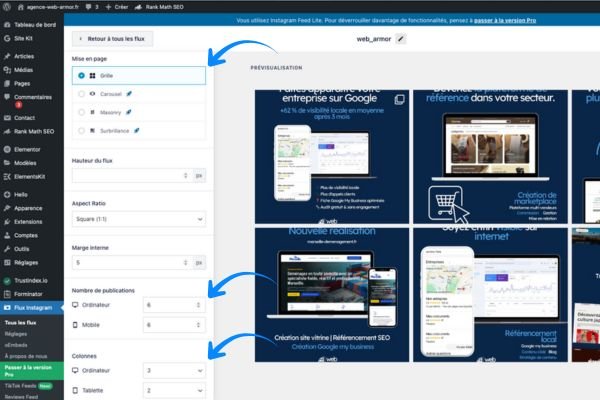Open Réglages in main sidebar

click(x=31, y=263)
